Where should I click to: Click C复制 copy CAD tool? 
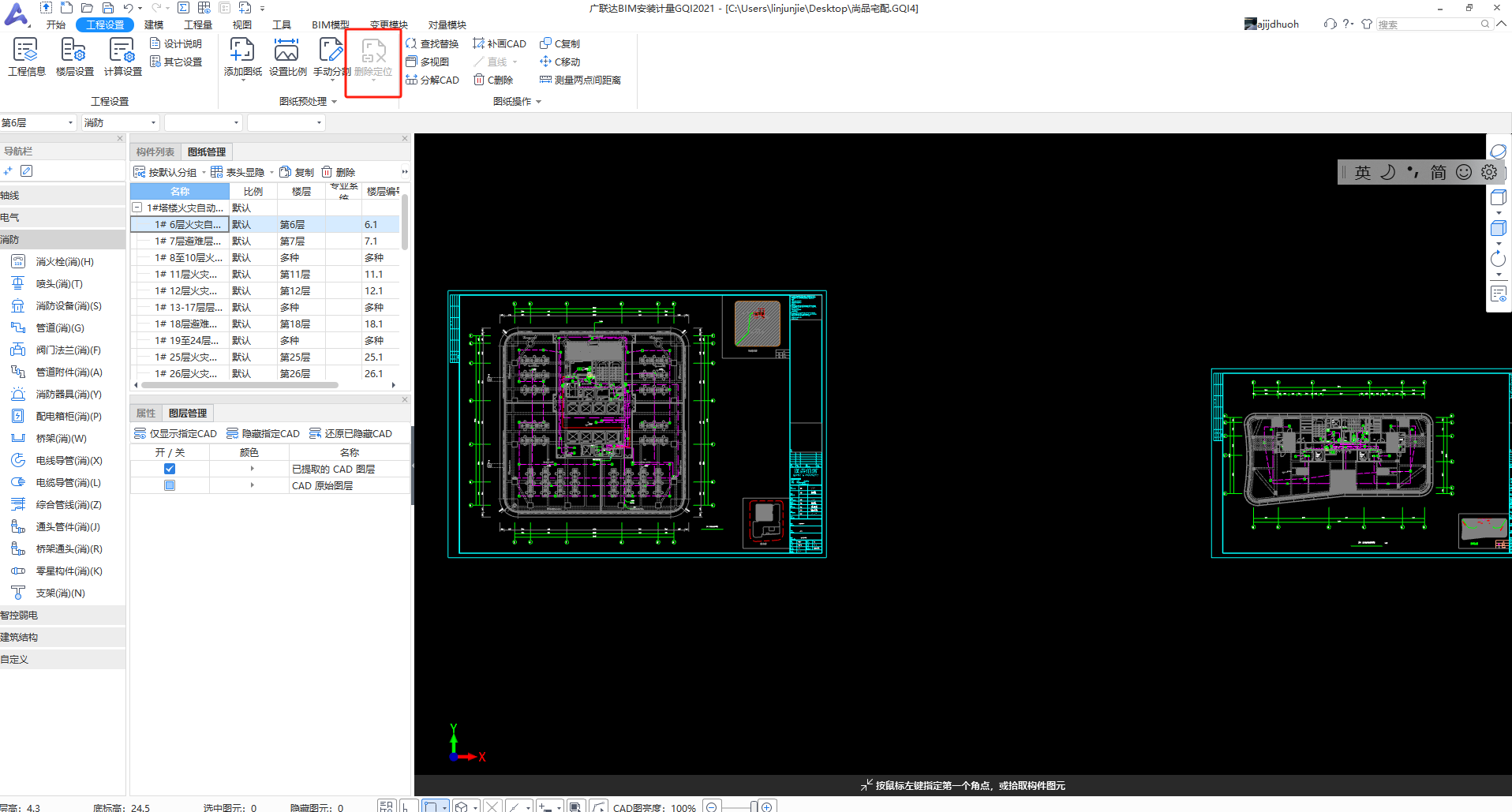560,43
